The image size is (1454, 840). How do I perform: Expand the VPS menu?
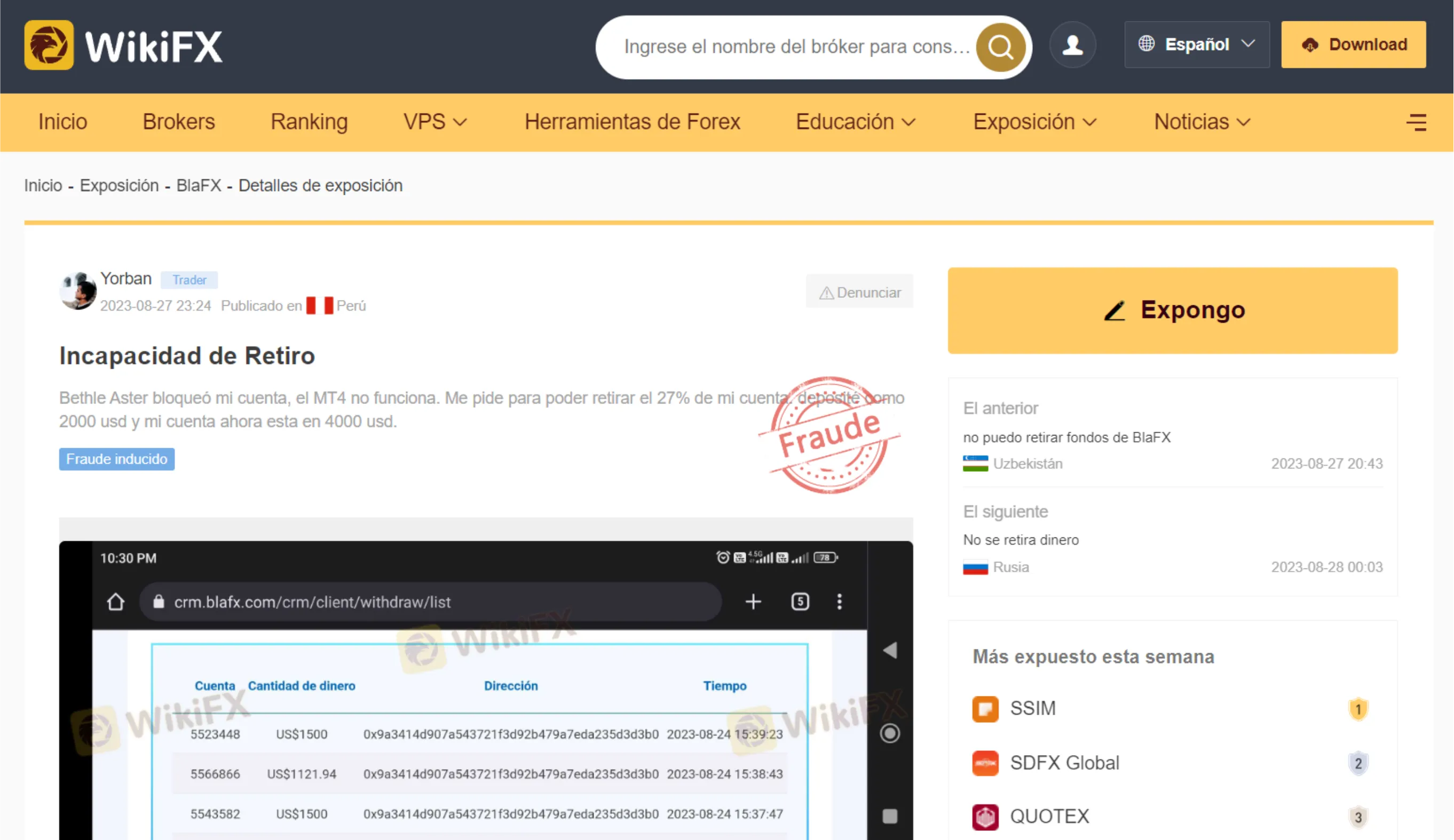click(435, 122)
